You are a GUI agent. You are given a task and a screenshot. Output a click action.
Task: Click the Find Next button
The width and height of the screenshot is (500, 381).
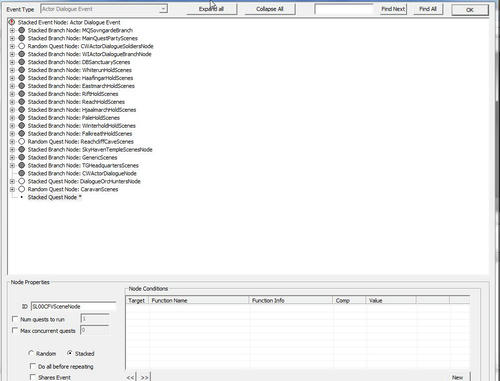[x=393, y=9]
